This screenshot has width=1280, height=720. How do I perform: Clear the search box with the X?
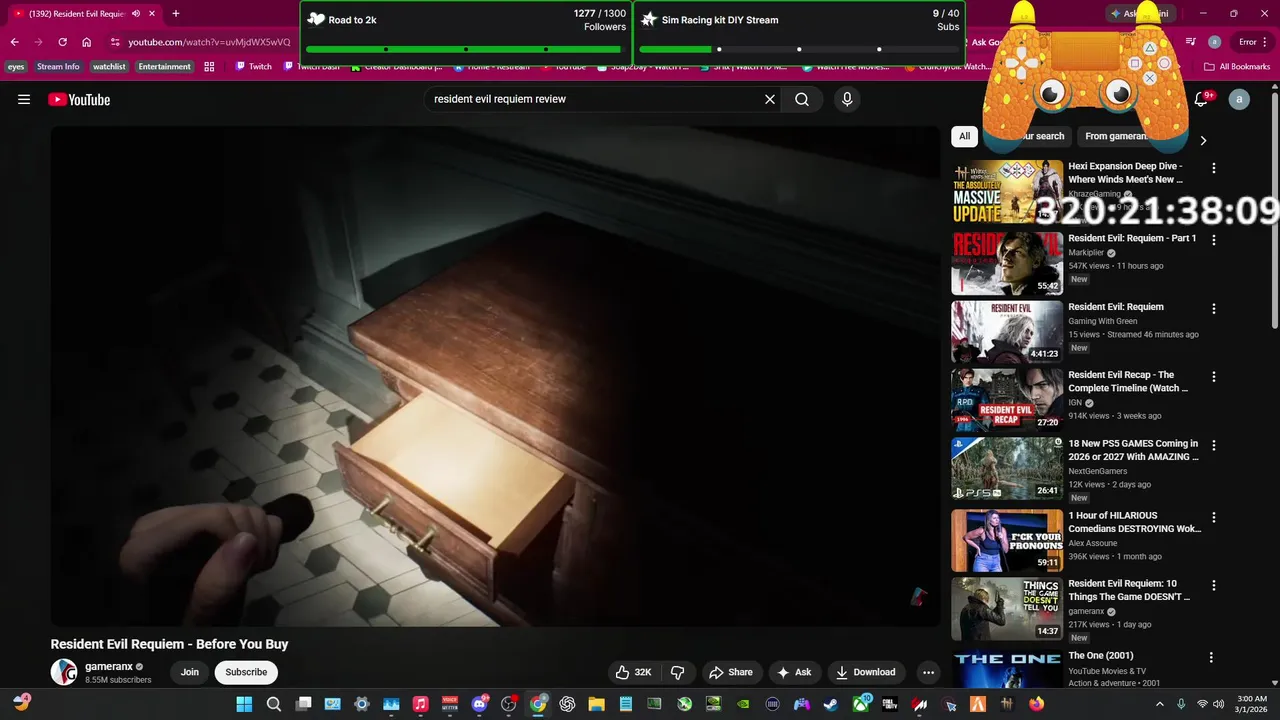[x=770, y=99]
